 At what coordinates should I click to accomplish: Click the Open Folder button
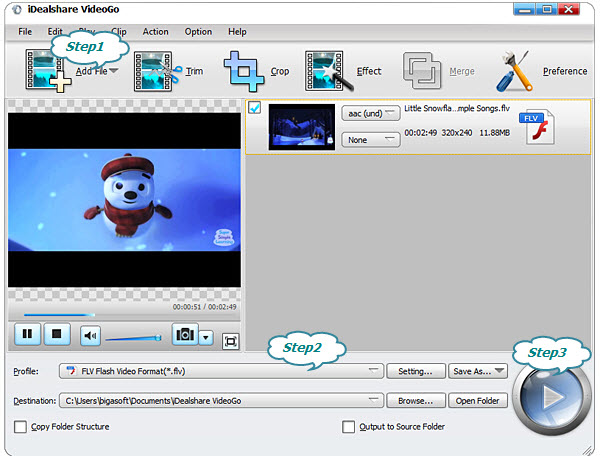point(478,401)
